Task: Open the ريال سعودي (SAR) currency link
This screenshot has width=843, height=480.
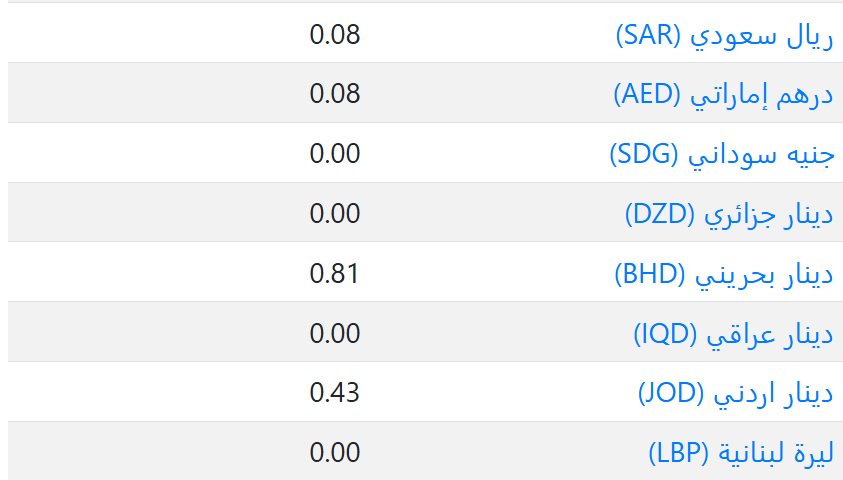Action: click(724, 35)
